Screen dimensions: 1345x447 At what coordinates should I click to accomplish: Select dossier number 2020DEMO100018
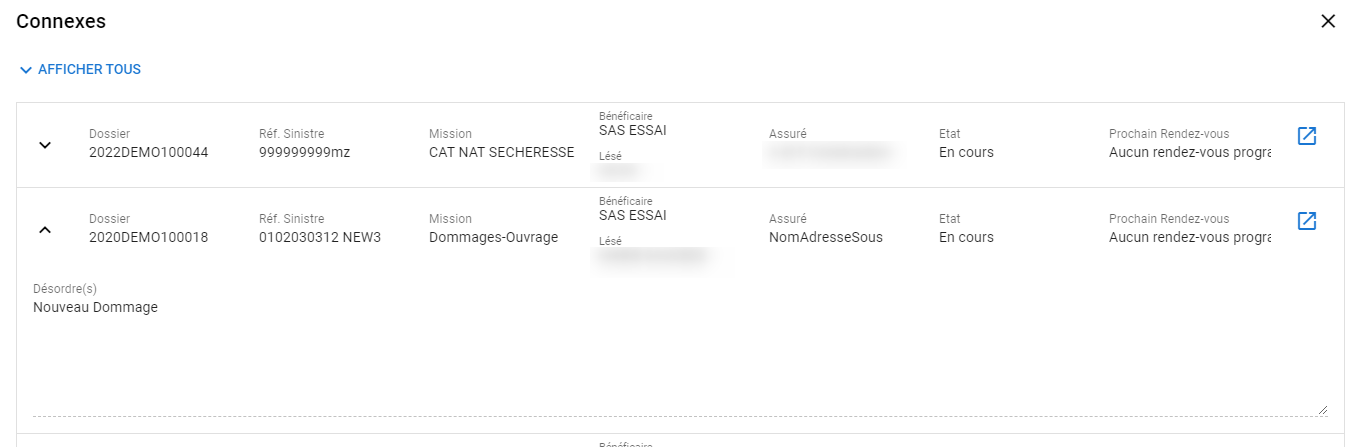(x=148, y=238)
